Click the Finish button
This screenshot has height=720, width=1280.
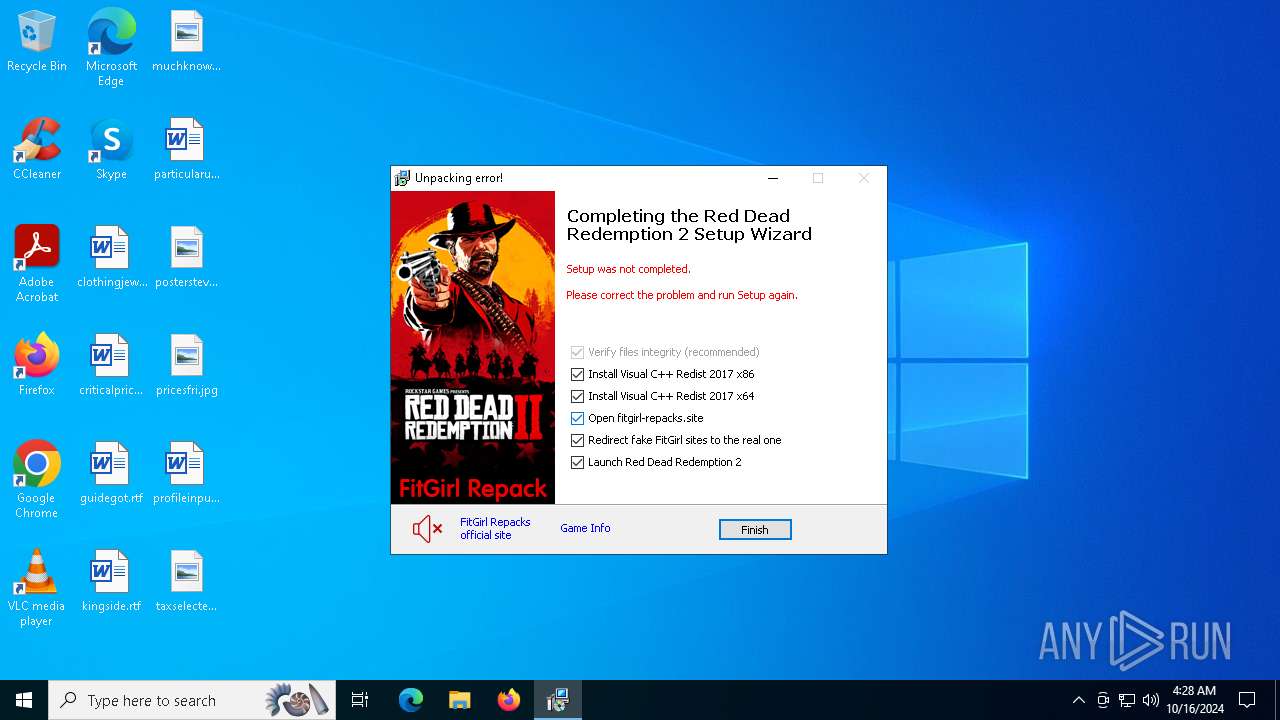(x=755, y=530)
